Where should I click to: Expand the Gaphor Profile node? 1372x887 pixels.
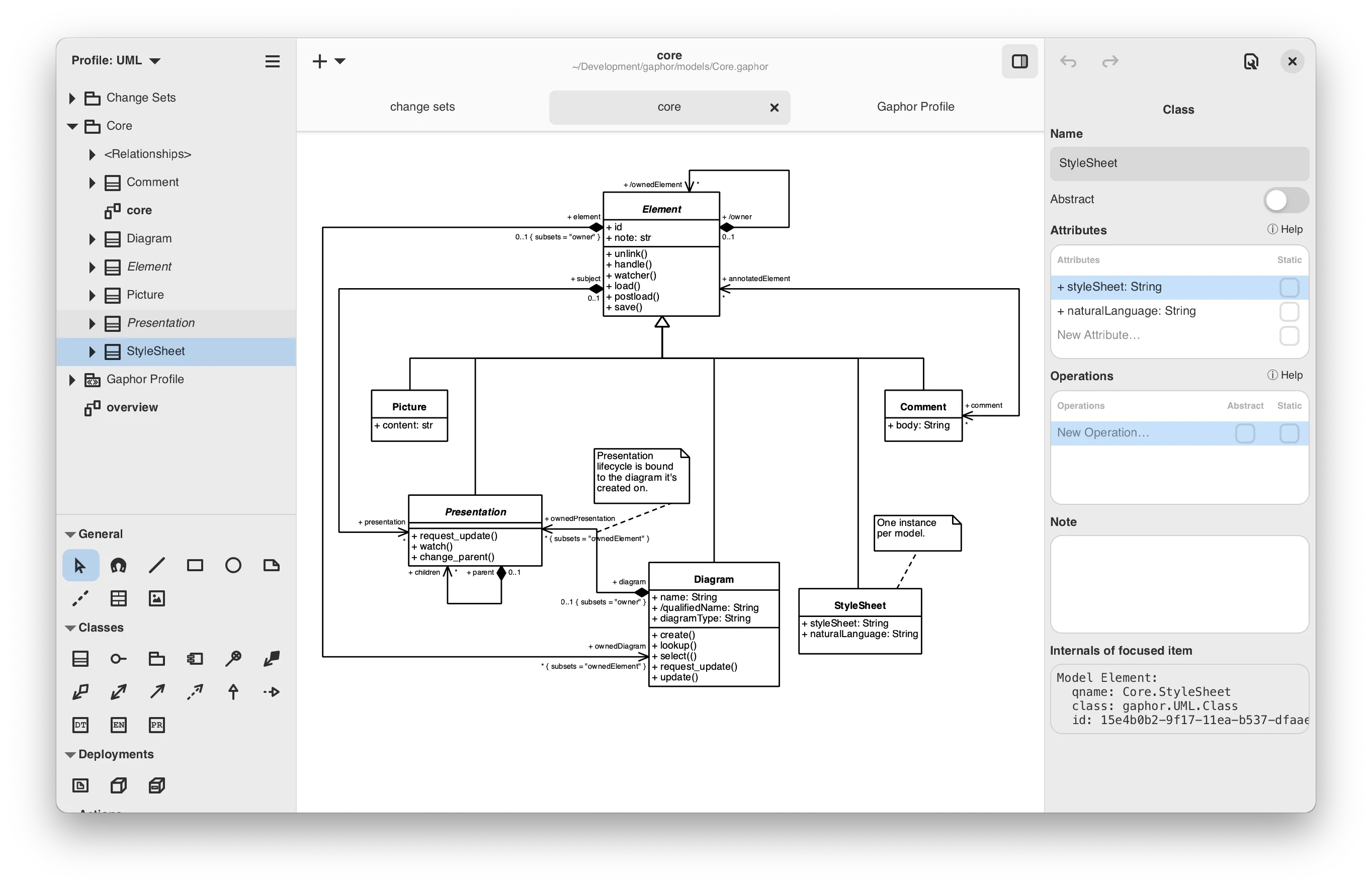click(x=72, y=380)
